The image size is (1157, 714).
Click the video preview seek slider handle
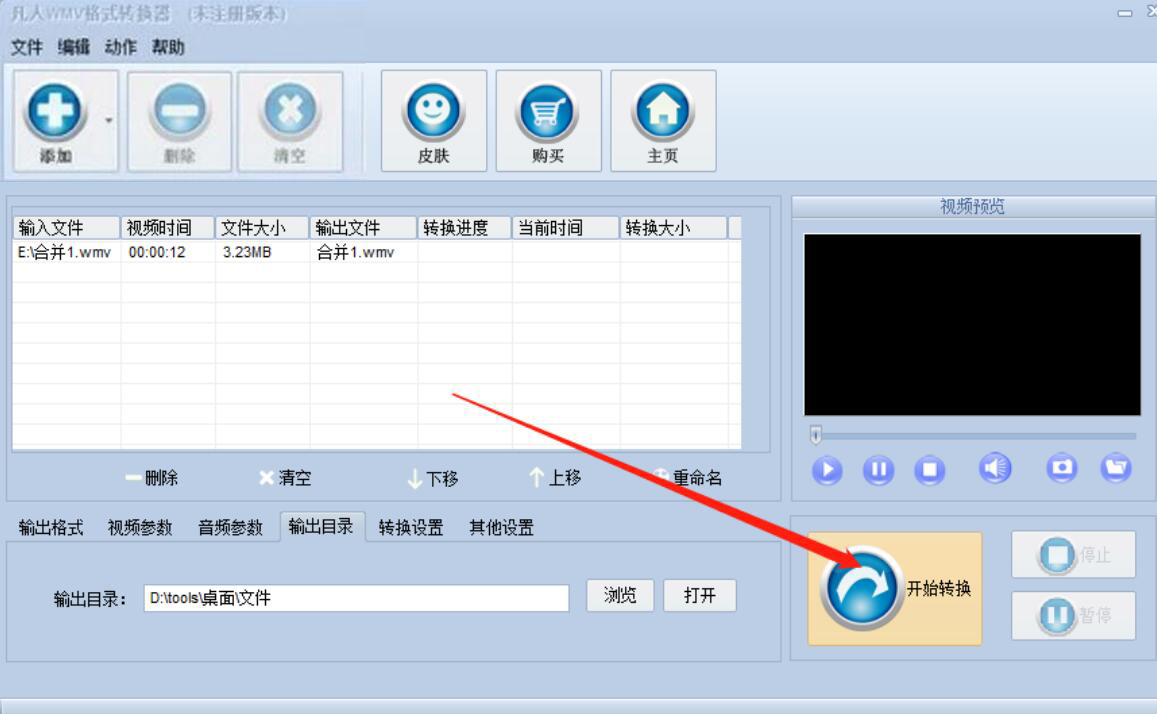815,434
